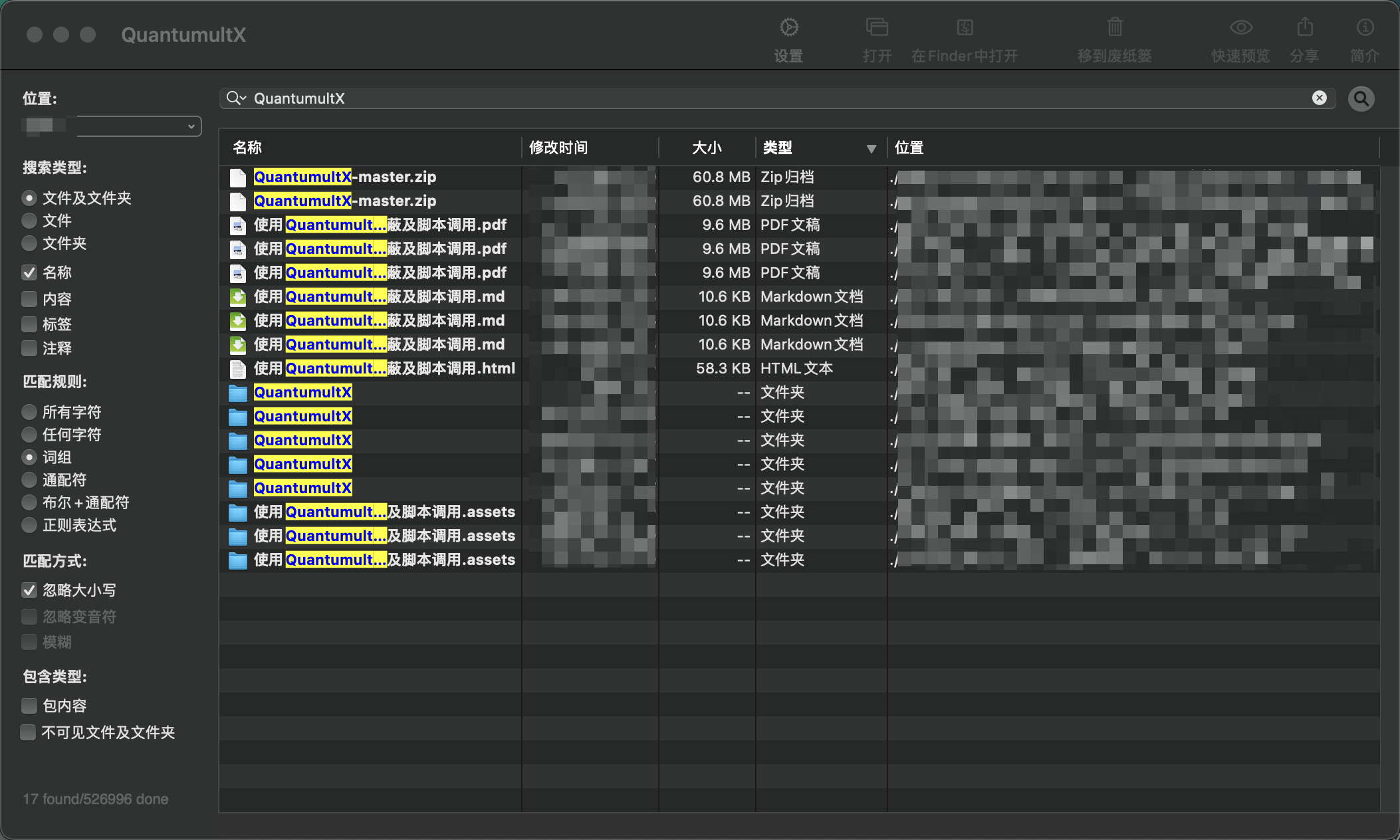1400x840 pixels.
Task: Select the first .assets folder icon
Action: click(x=237, y=512)
